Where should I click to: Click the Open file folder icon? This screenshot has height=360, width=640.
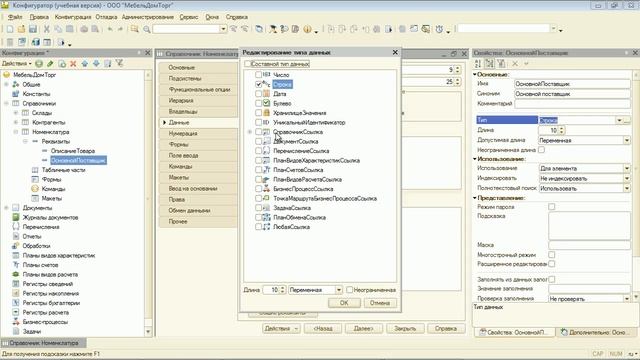[21, 29]
